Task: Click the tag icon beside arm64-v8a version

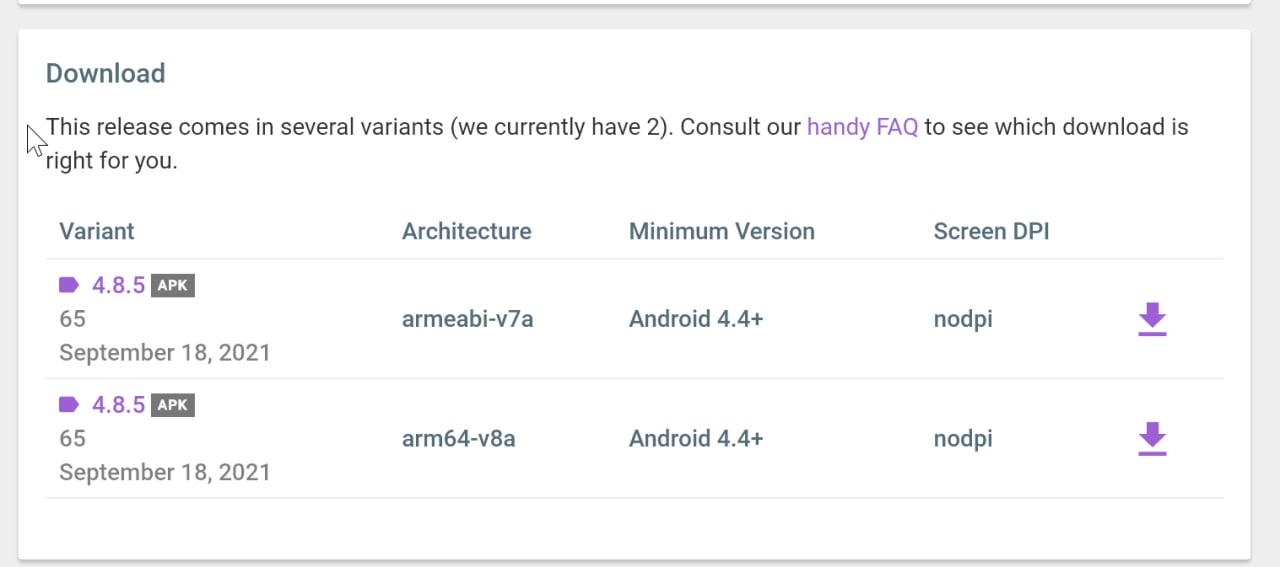Action: click(69, 405)
